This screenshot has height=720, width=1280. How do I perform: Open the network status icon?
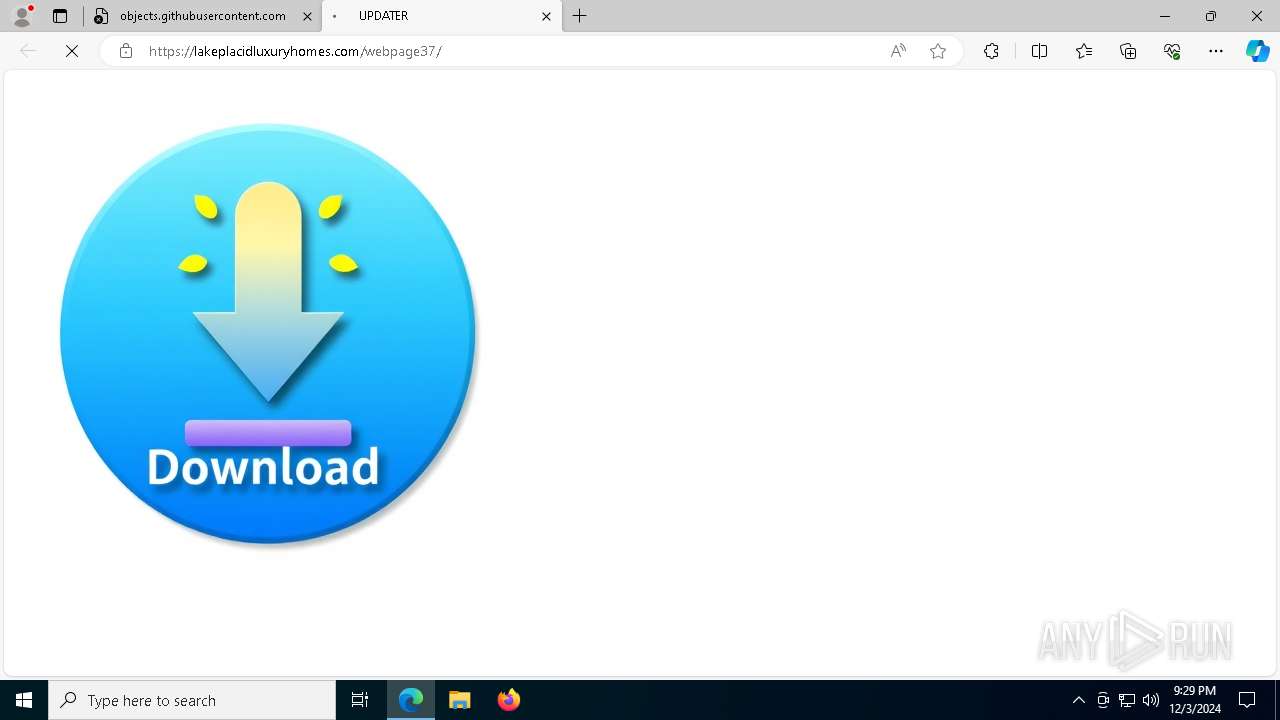[x=1127, y=700]
